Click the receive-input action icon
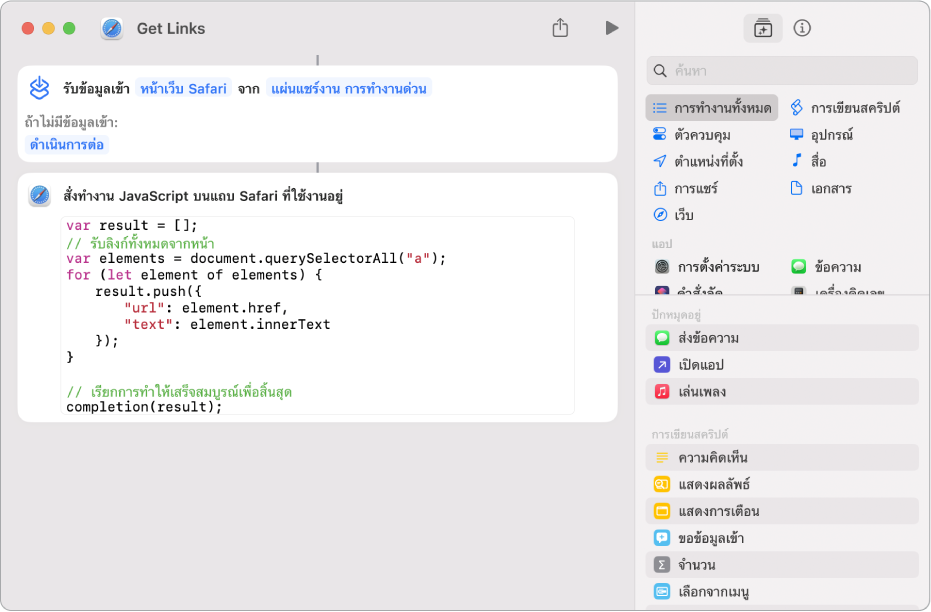The height and width of the screenshot is (612, 931). tap(39, 88)
